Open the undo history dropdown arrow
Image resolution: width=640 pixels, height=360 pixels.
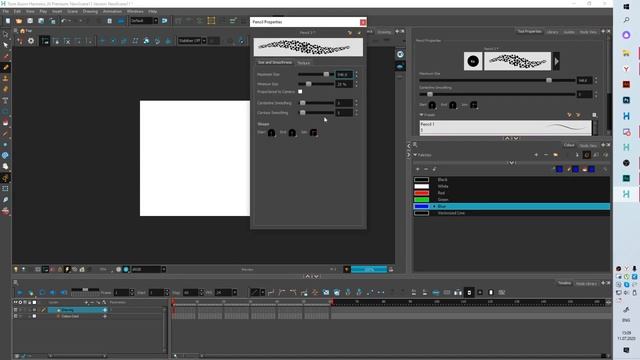(70, 21)
